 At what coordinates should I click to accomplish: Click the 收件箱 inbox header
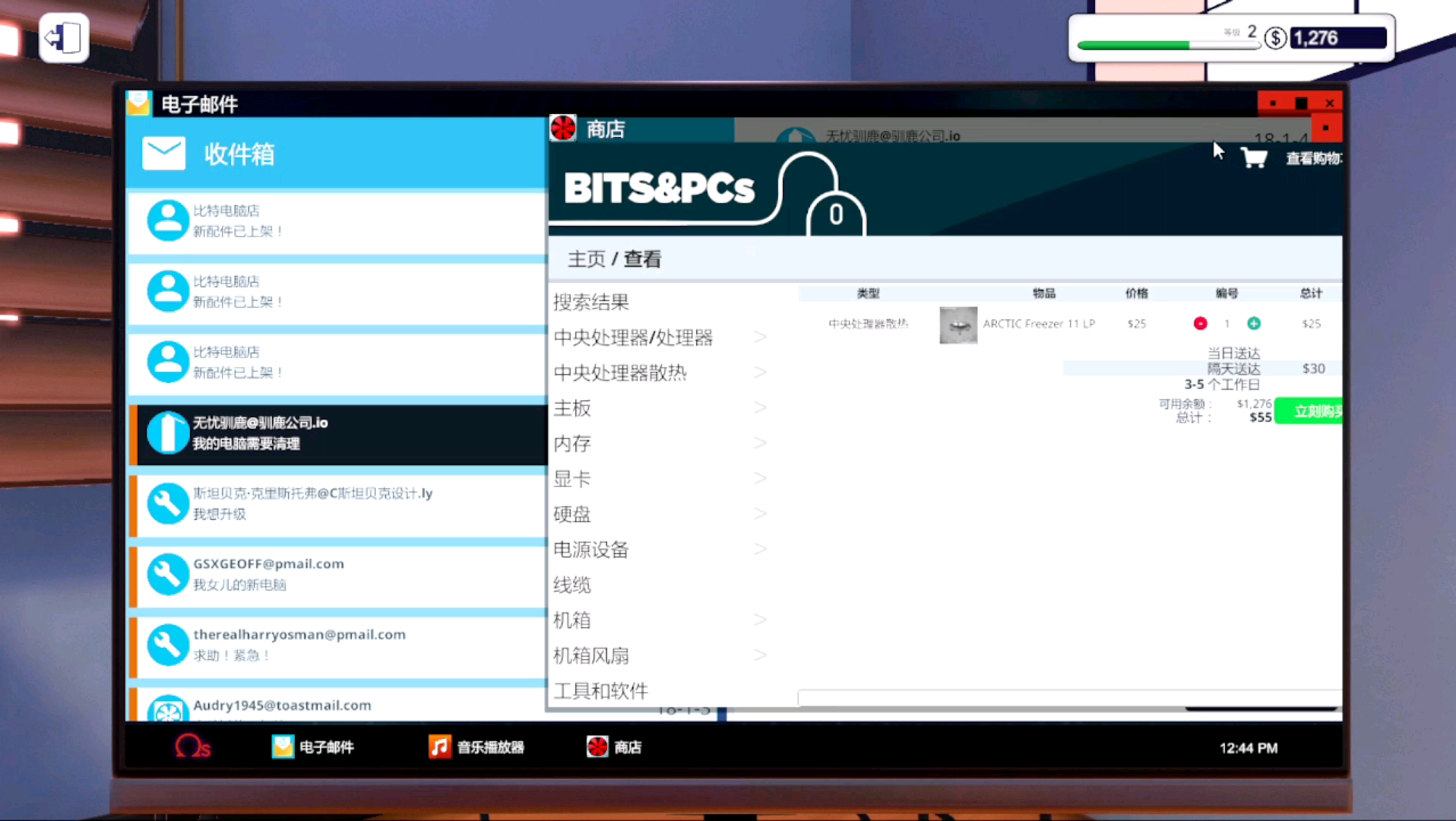tap(239, 154)
